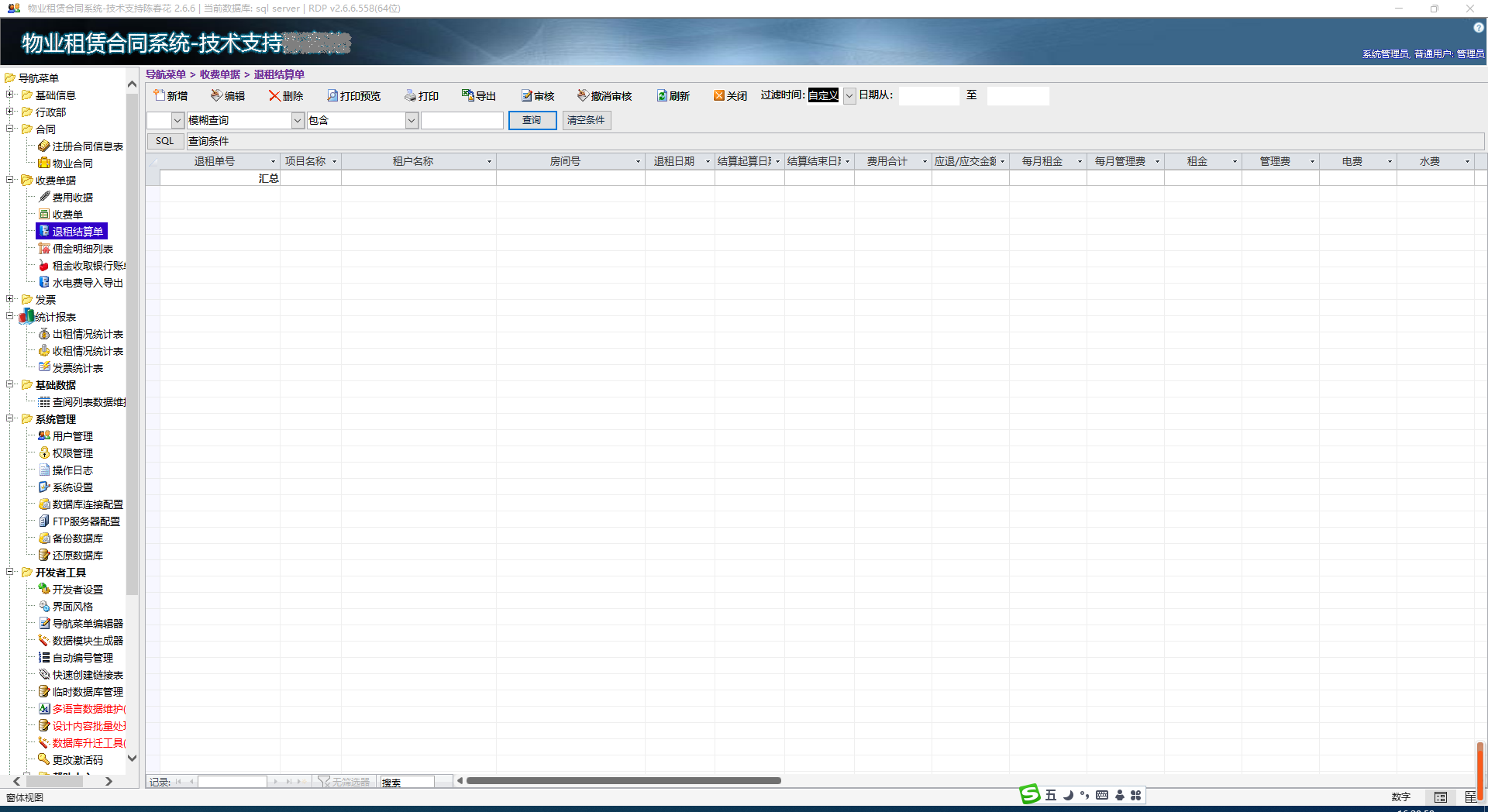This screenshot has height=812, width=1488.
Task: Click the 日期从 start date field
Action: pyautogui.click(x=928, y=95)
